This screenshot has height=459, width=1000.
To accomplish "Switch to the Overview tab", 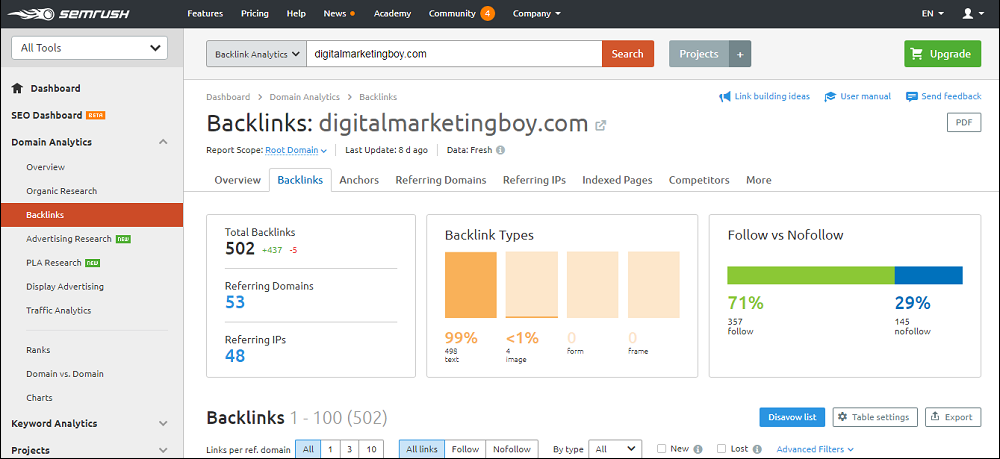I will [237, 180].
